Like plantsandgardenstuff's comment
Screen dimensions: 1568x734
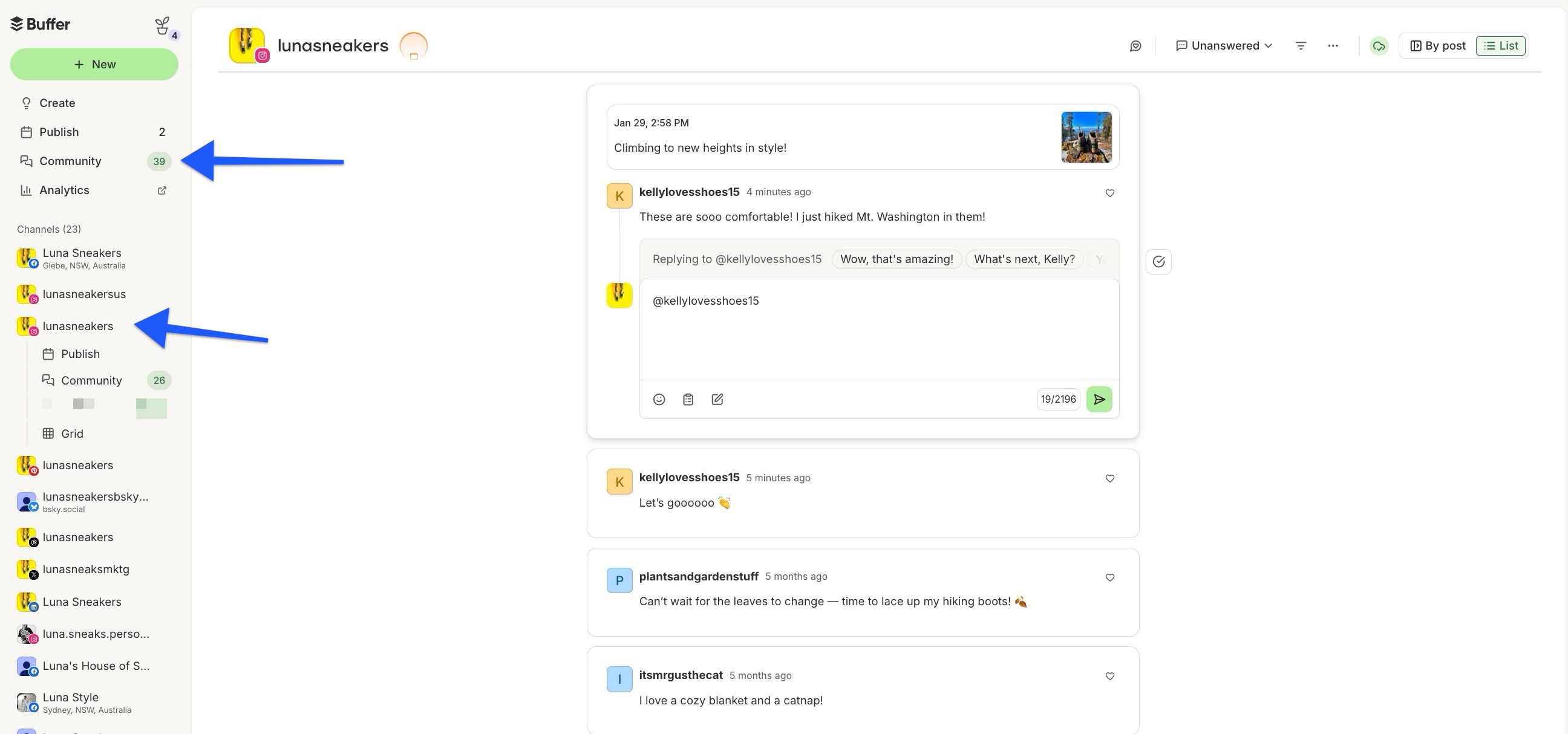coord(1109,579)
